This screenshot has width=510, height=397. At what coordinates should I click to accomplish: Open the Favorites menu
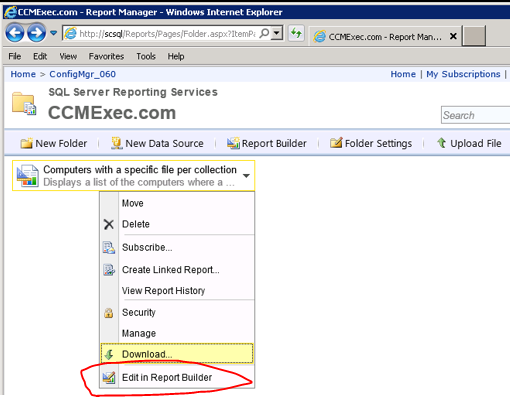106,56
